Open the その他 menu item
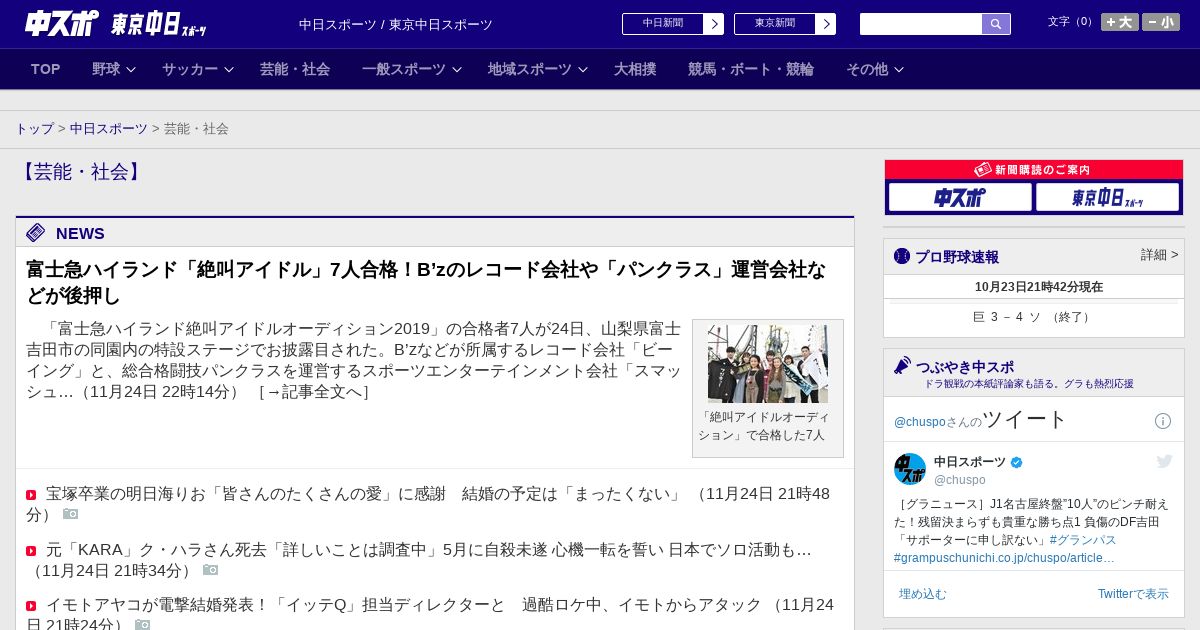 coord(867,69)
